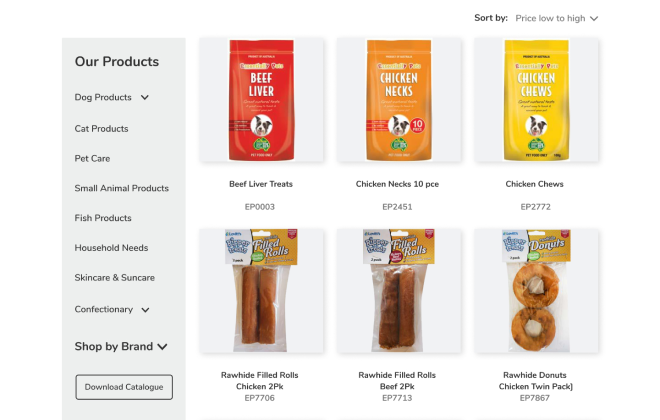Click the Beef Liver Treats title link
This screenshot has height=420, width=660.
tap(261, 184)
